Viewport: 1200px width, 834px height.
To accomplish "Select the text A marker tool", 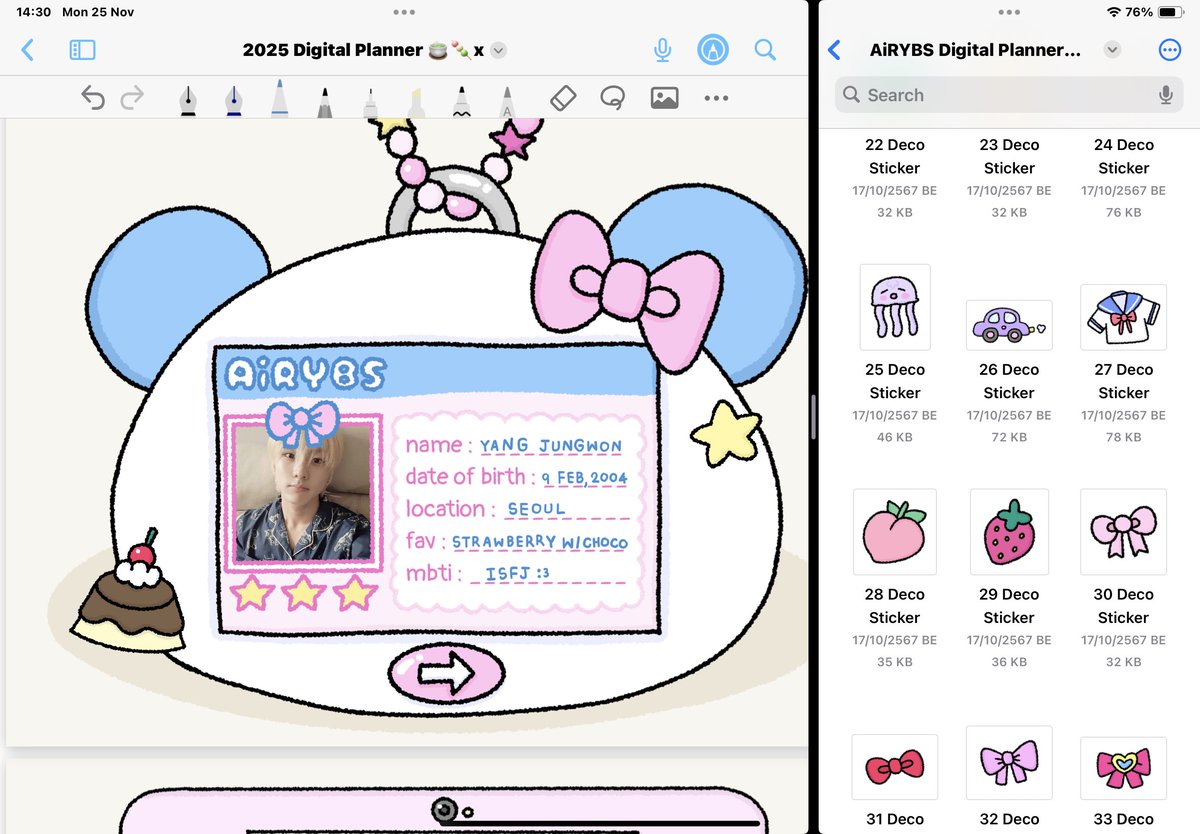I will [507, 100].
